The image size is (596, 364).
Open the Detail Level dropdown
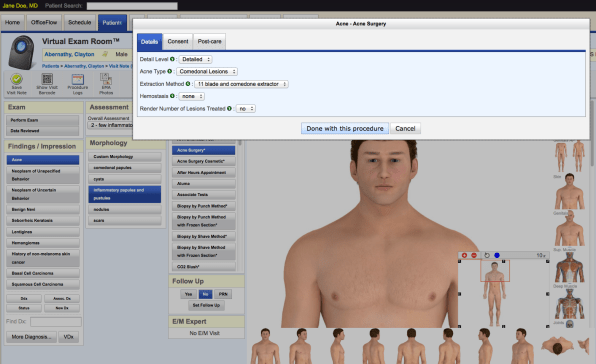click(195, 59)
